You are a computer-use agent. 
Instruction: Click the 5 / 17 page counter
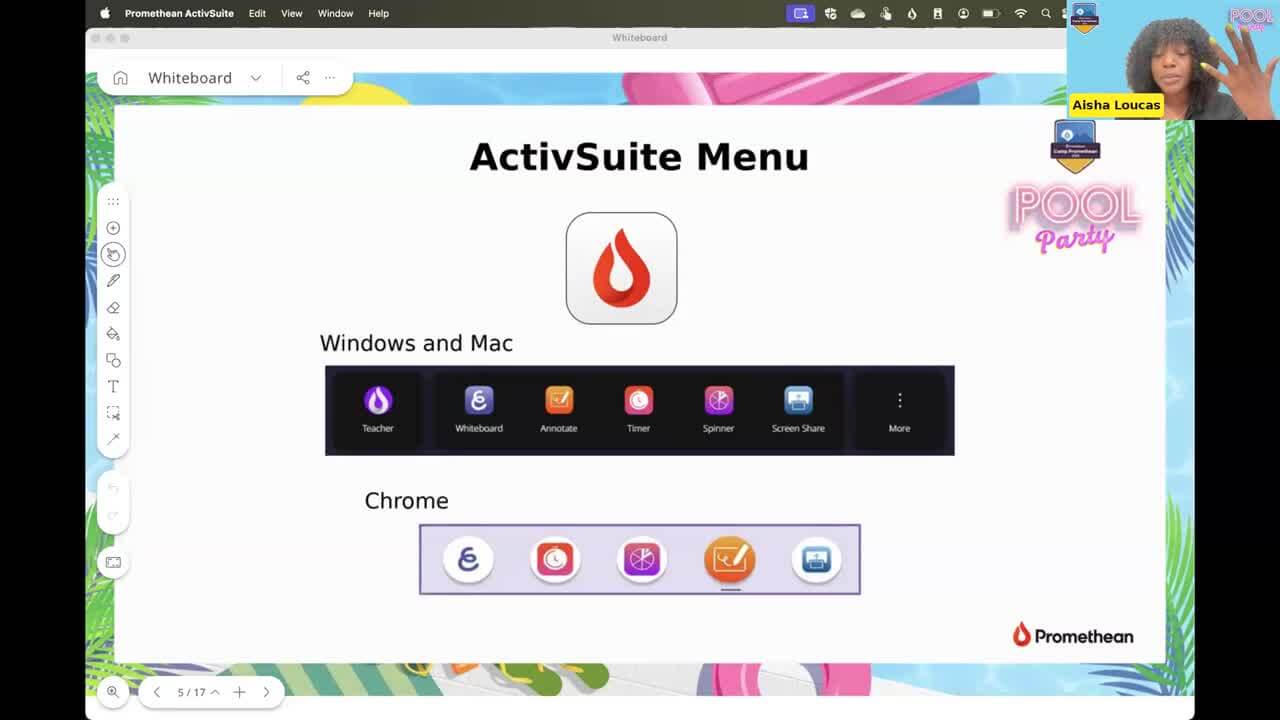click(191, 692)
